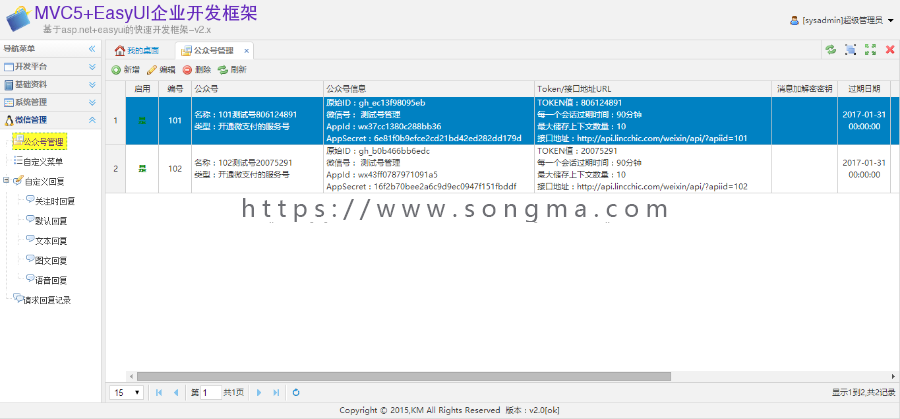Go to first page in pager

click(159, 393)
